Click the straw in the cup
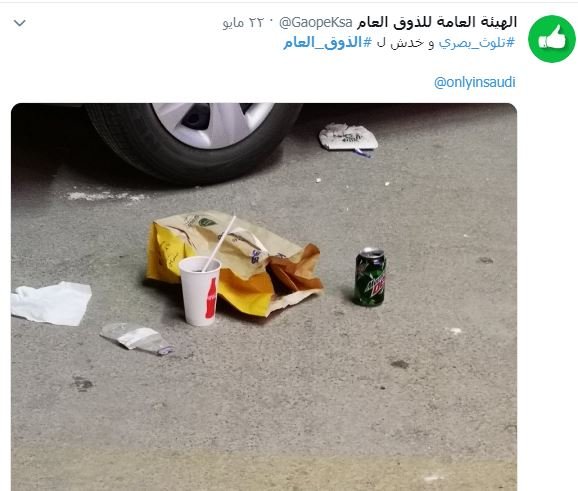The image size is (578, 491). point(219,243)
